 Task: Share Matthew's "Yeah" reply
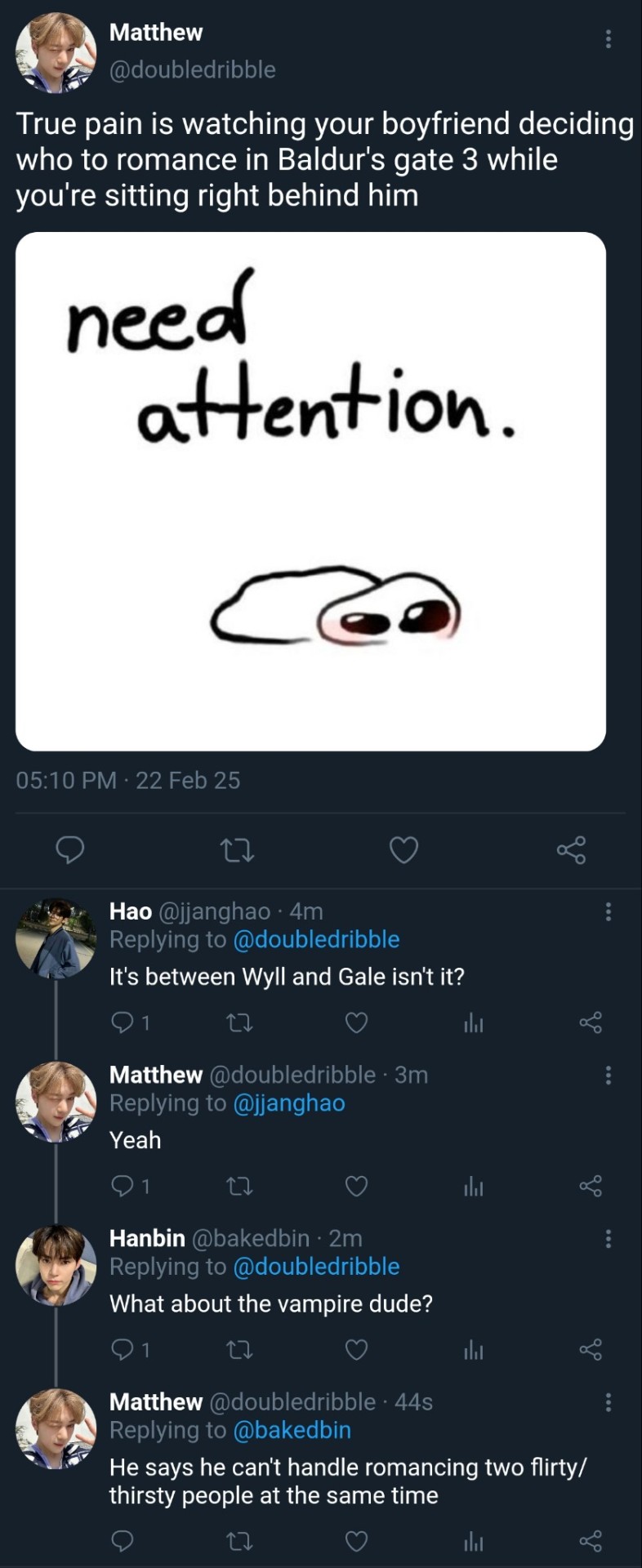click(591, 1186)
